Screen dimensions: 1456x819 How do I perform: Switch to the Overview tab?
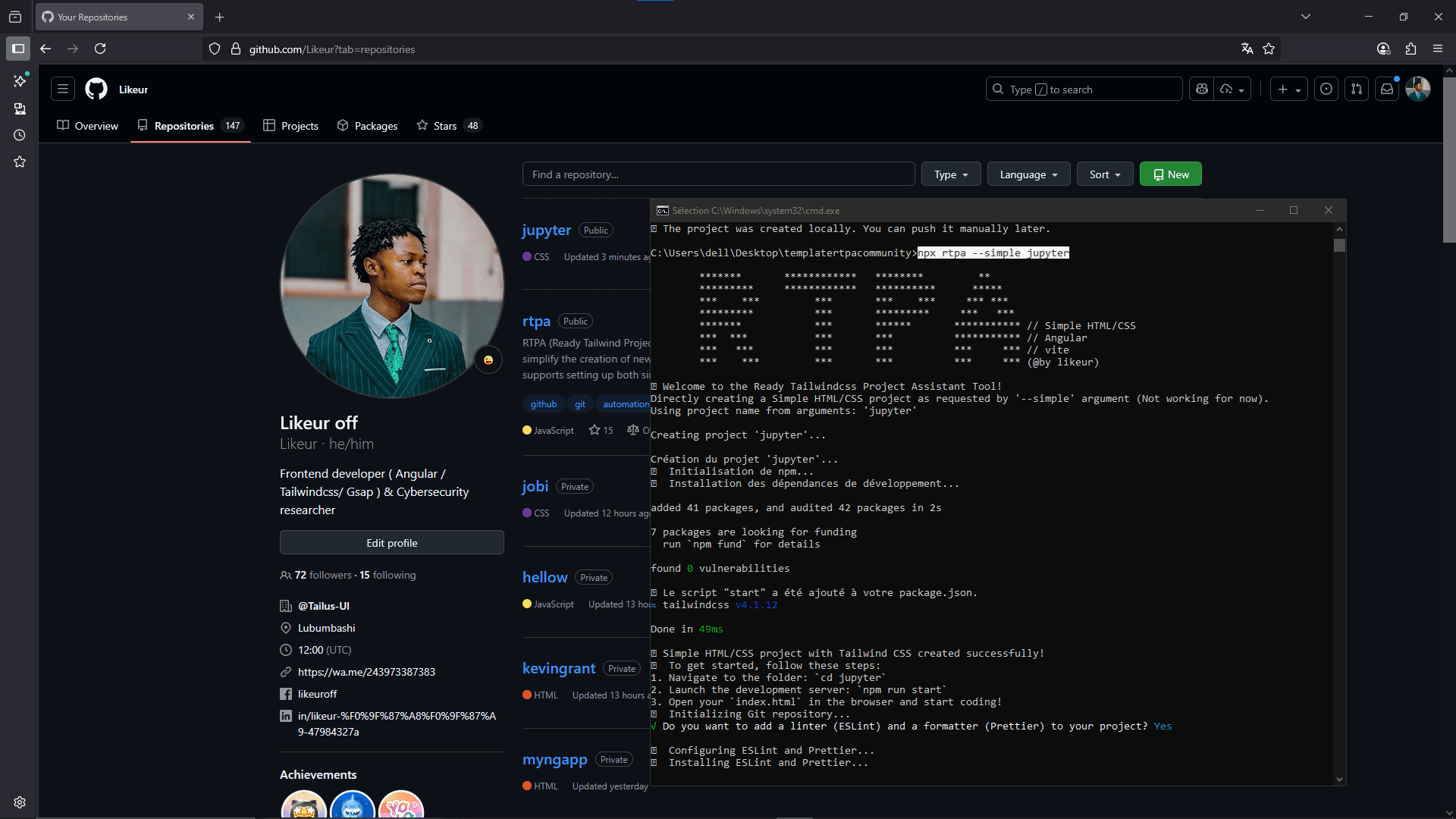click(x=88, y=126)
